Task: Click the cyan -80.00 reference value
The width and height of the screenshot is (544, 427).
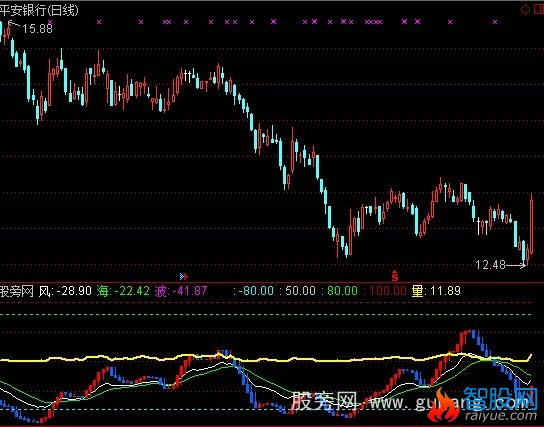Action: 256,291
